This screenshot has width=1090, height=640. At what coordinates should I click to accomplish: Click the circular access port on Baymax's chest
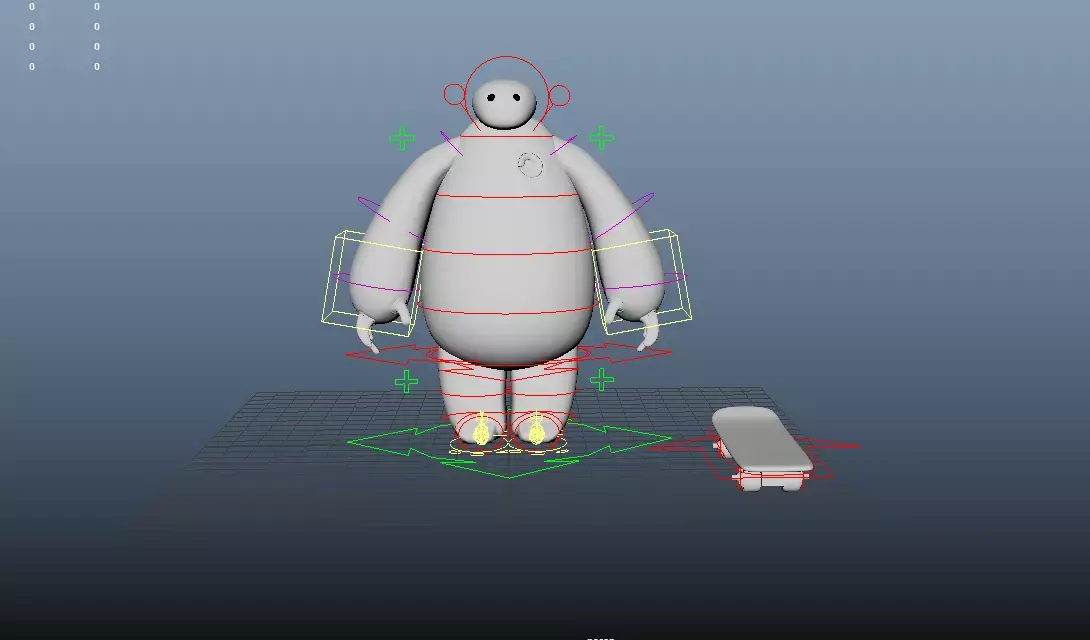[x=530, y=165]
